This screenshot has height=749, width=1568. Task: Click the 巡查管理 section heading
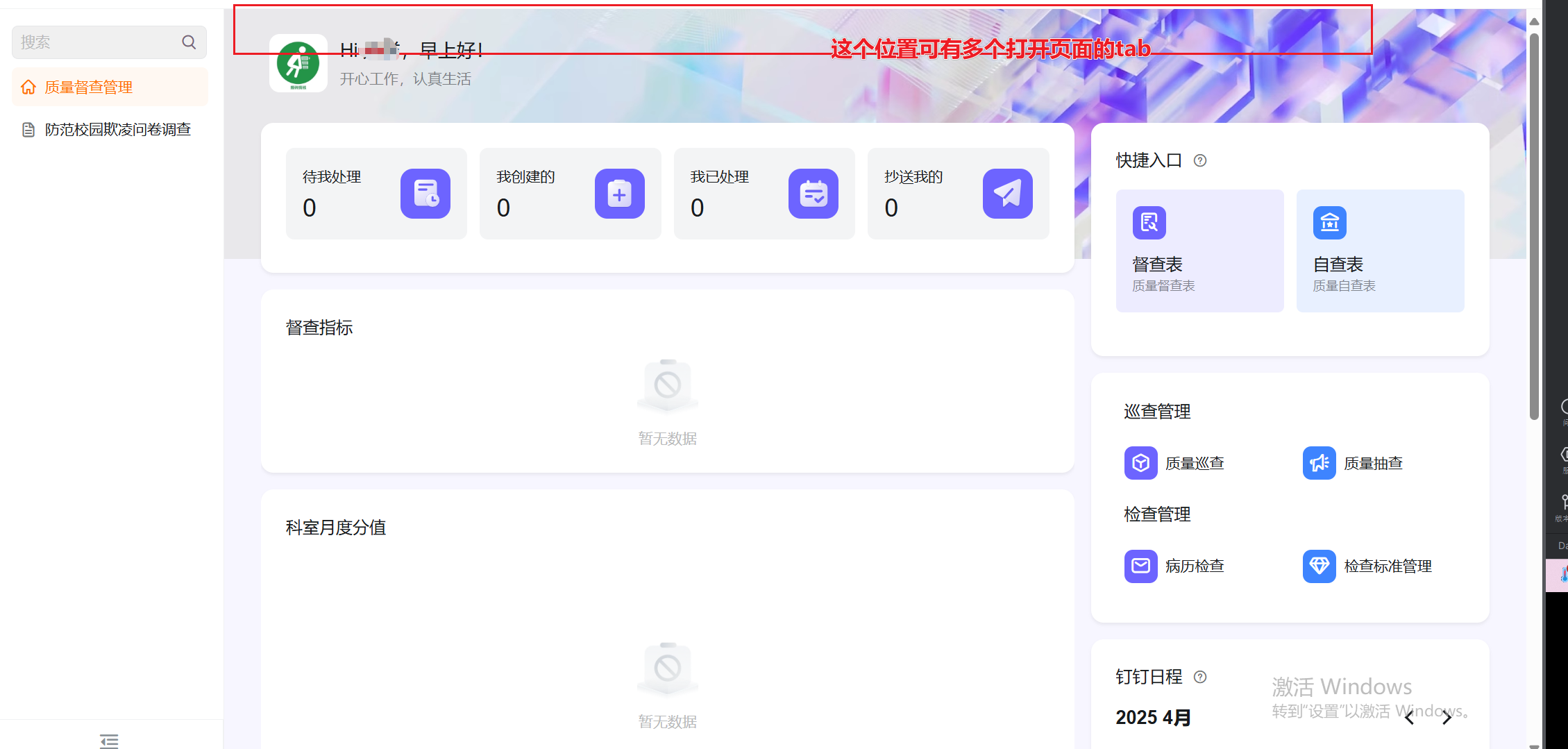pyautogui.click(x=1157, y=412)
